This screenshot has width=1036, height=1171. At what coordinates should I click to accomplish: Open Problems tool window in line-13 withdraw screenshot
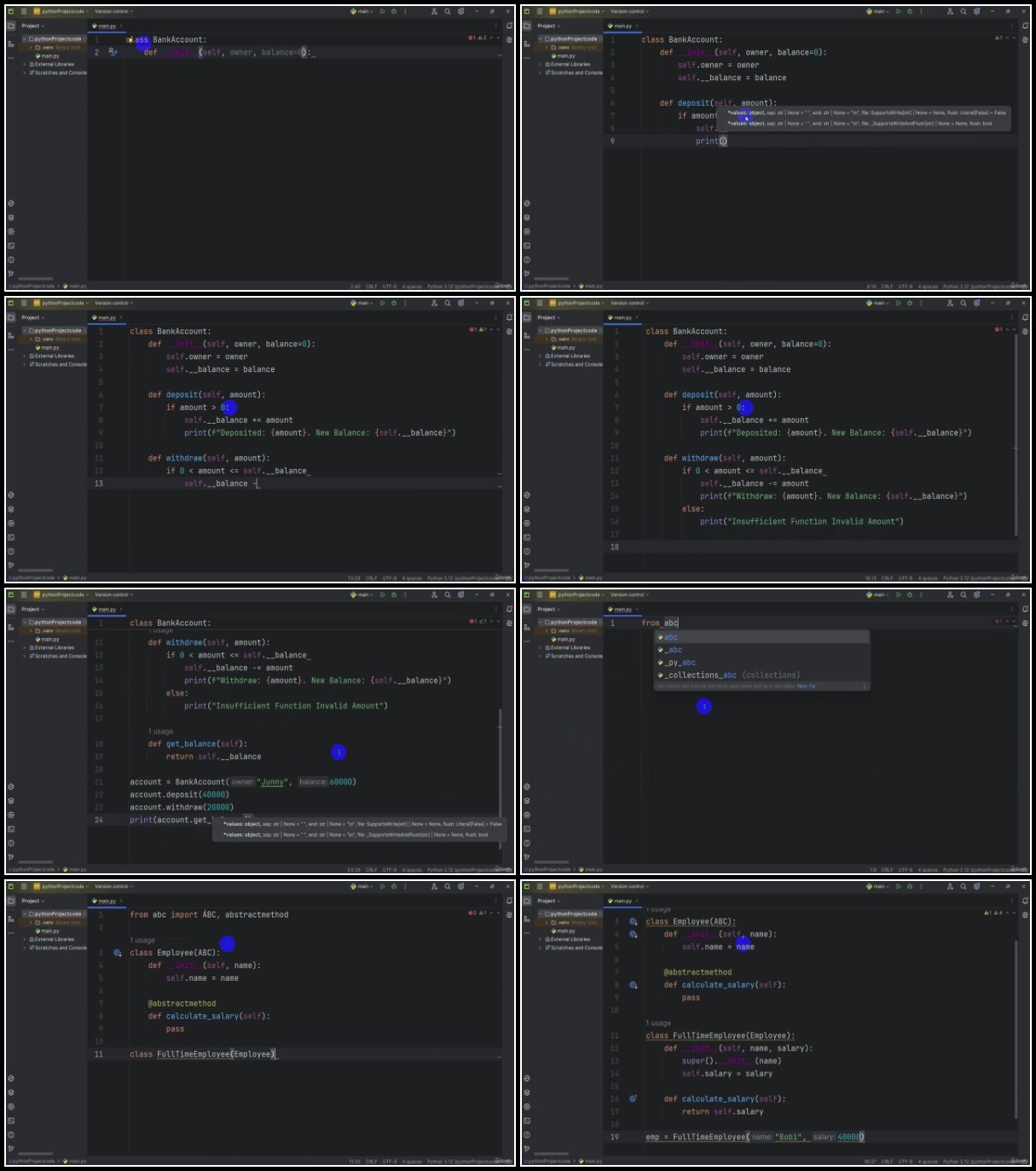tap(11, 551)
